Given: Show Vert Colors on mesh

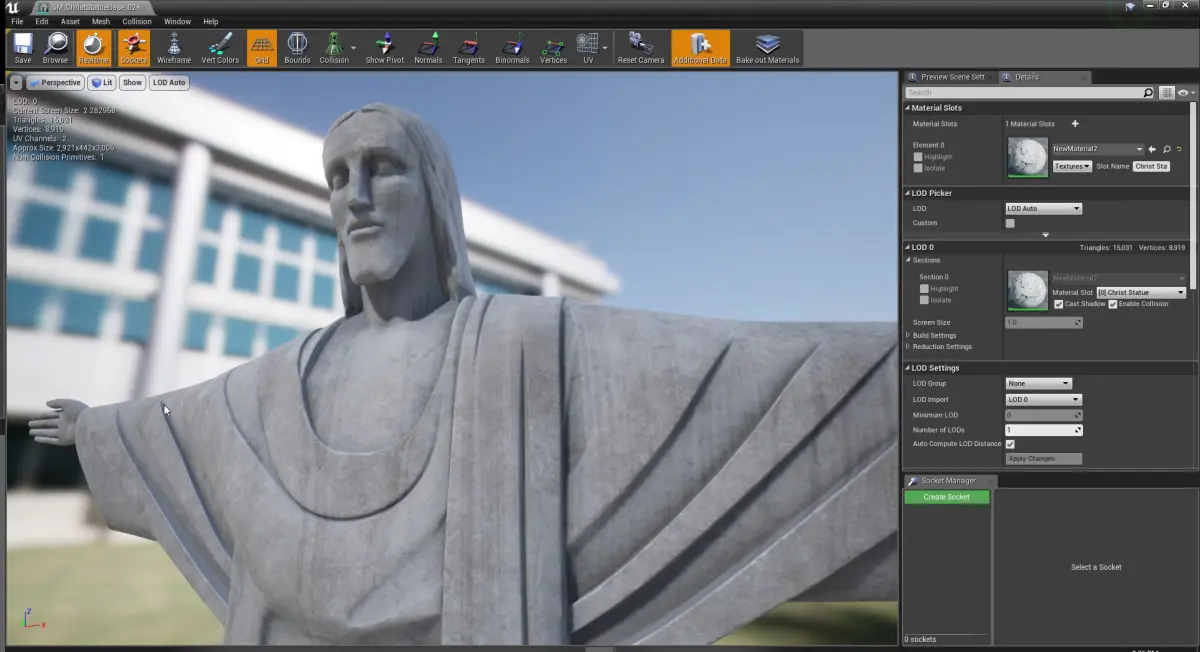Looking at the screenshot, I should [x=220, y=48].
